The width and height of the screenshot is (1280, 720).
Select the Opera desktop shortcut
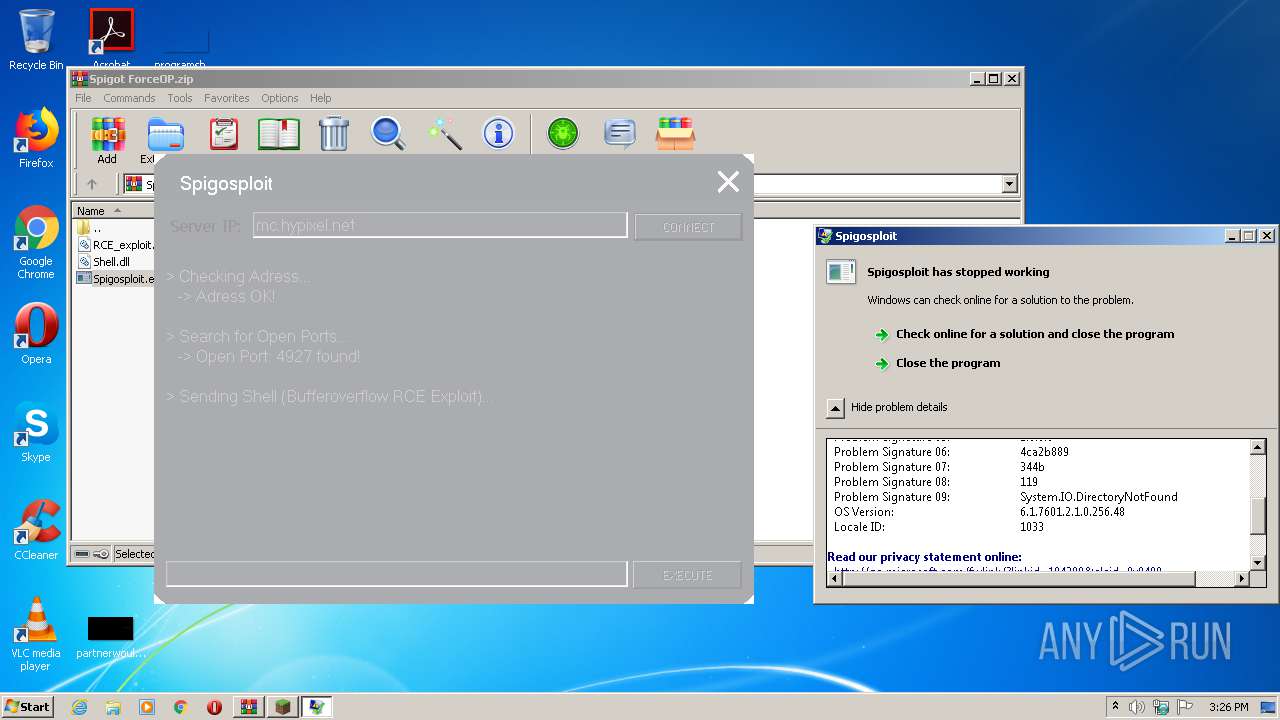click(36, 334)
